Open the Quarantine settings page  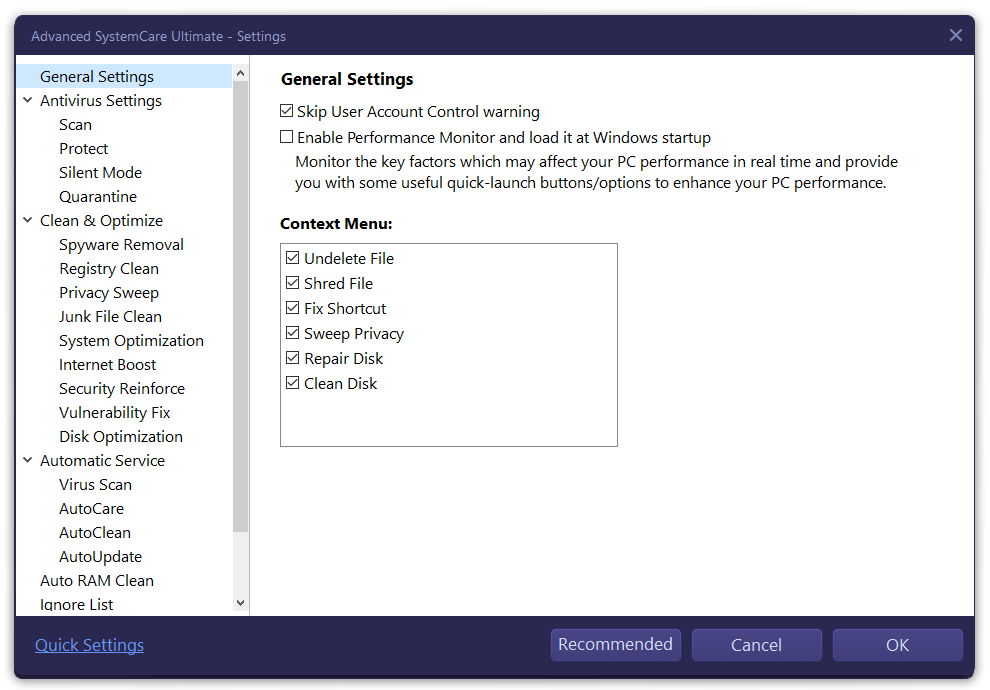(98, 196)
